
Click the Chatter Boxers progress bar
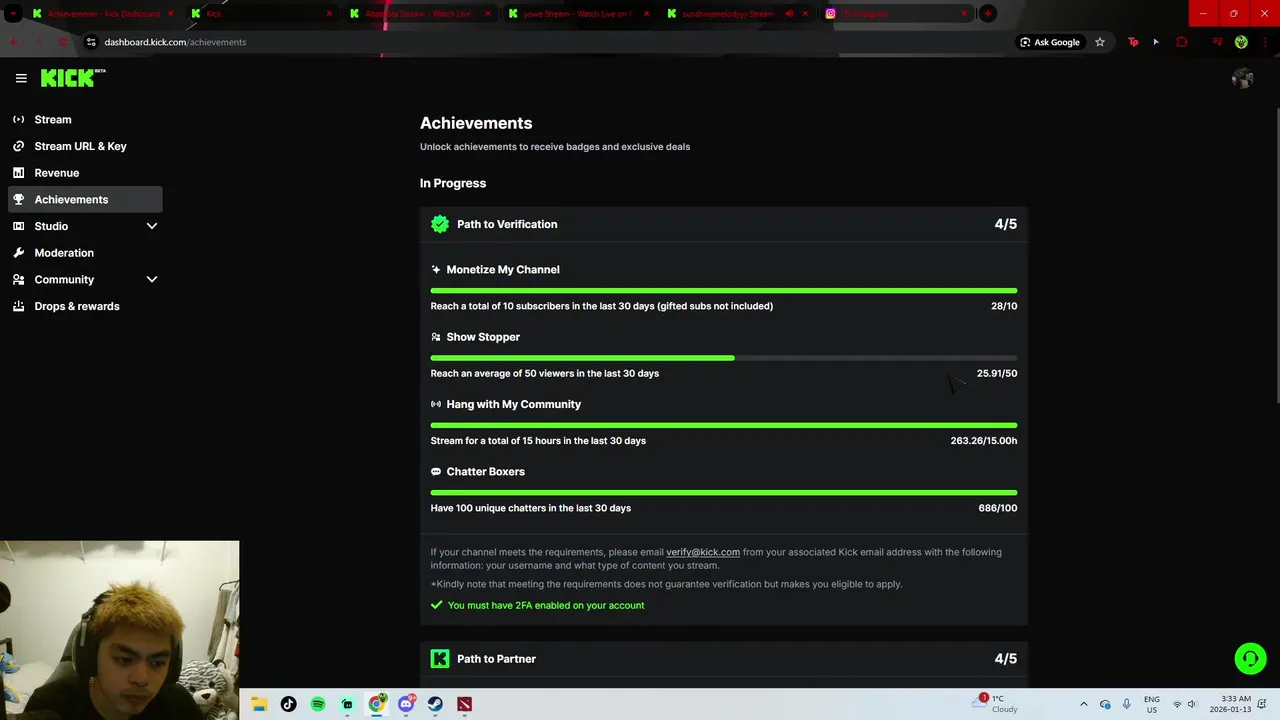tap(724, 492)
